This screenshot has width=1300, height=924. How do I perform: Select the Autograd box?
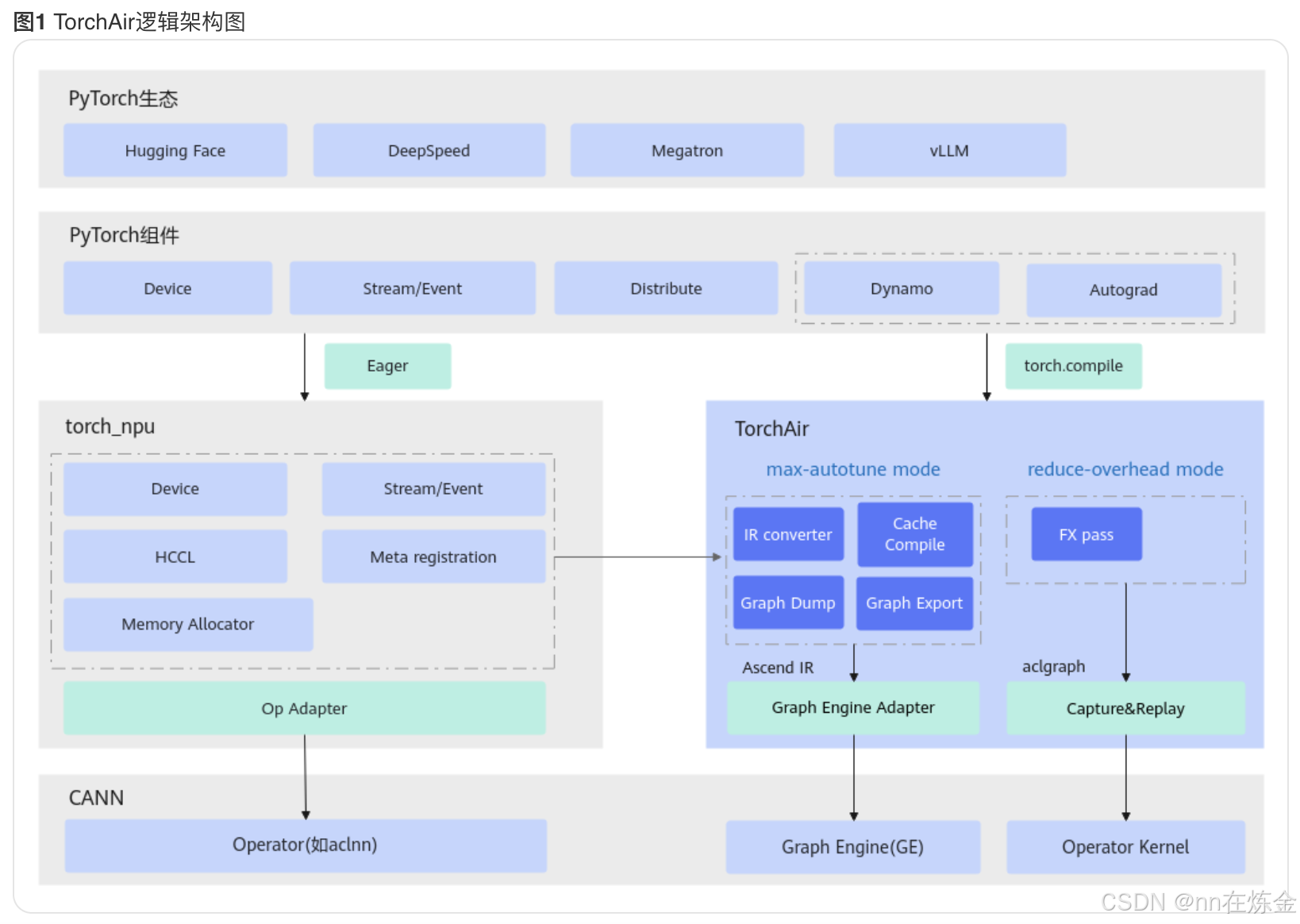[x=1124, y=290]
